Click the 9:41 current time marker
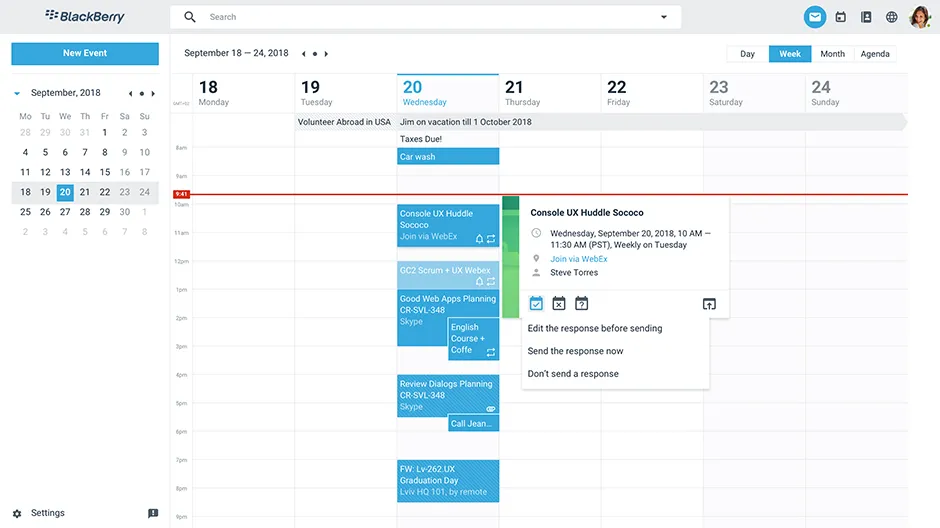The height and width of the screenshot is (528, 940). pos(181,194)
